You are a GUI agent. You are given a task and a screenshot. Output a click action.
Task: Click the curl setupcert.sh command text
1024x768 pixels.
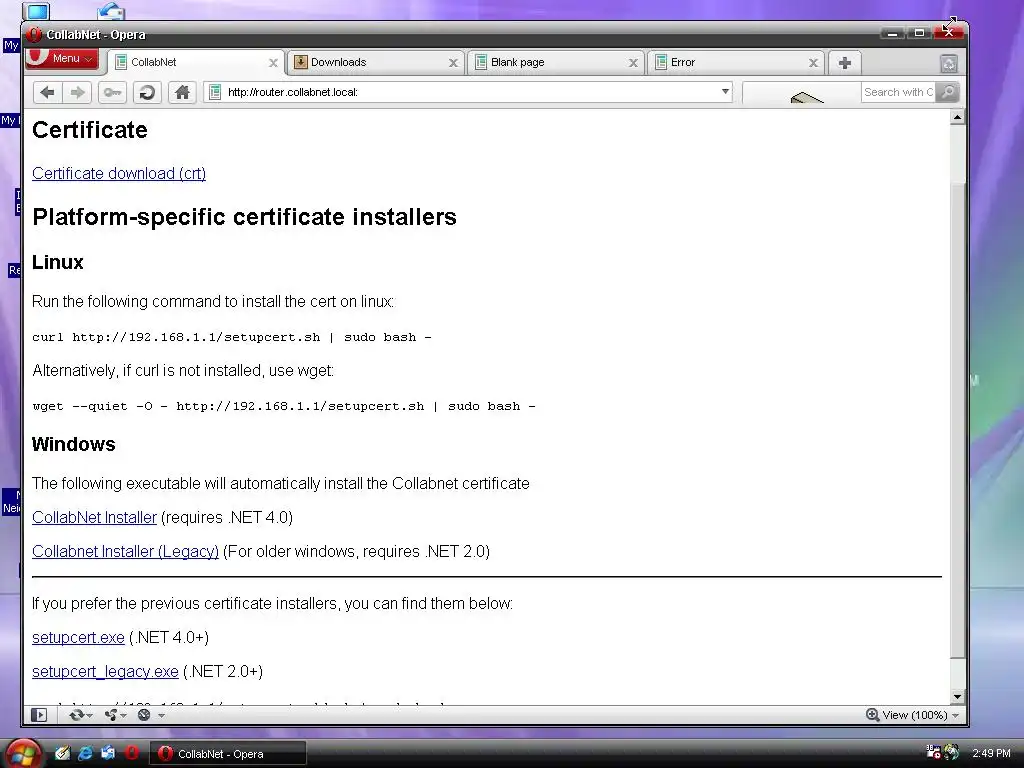pyautogui.click(x=232, y=338)
